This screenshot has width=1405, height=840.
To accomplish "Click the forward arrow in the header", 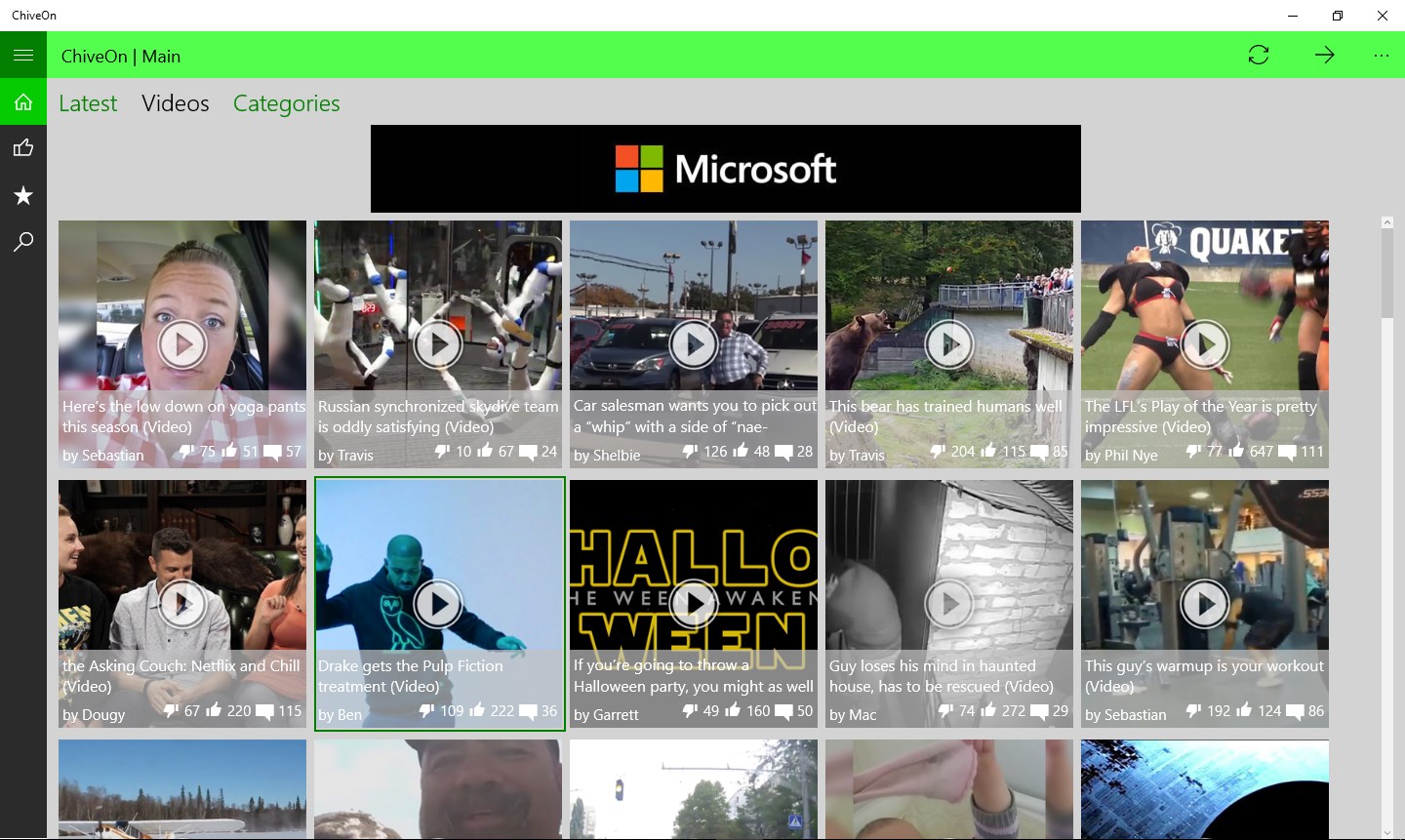I will (x=1324, y=56).
